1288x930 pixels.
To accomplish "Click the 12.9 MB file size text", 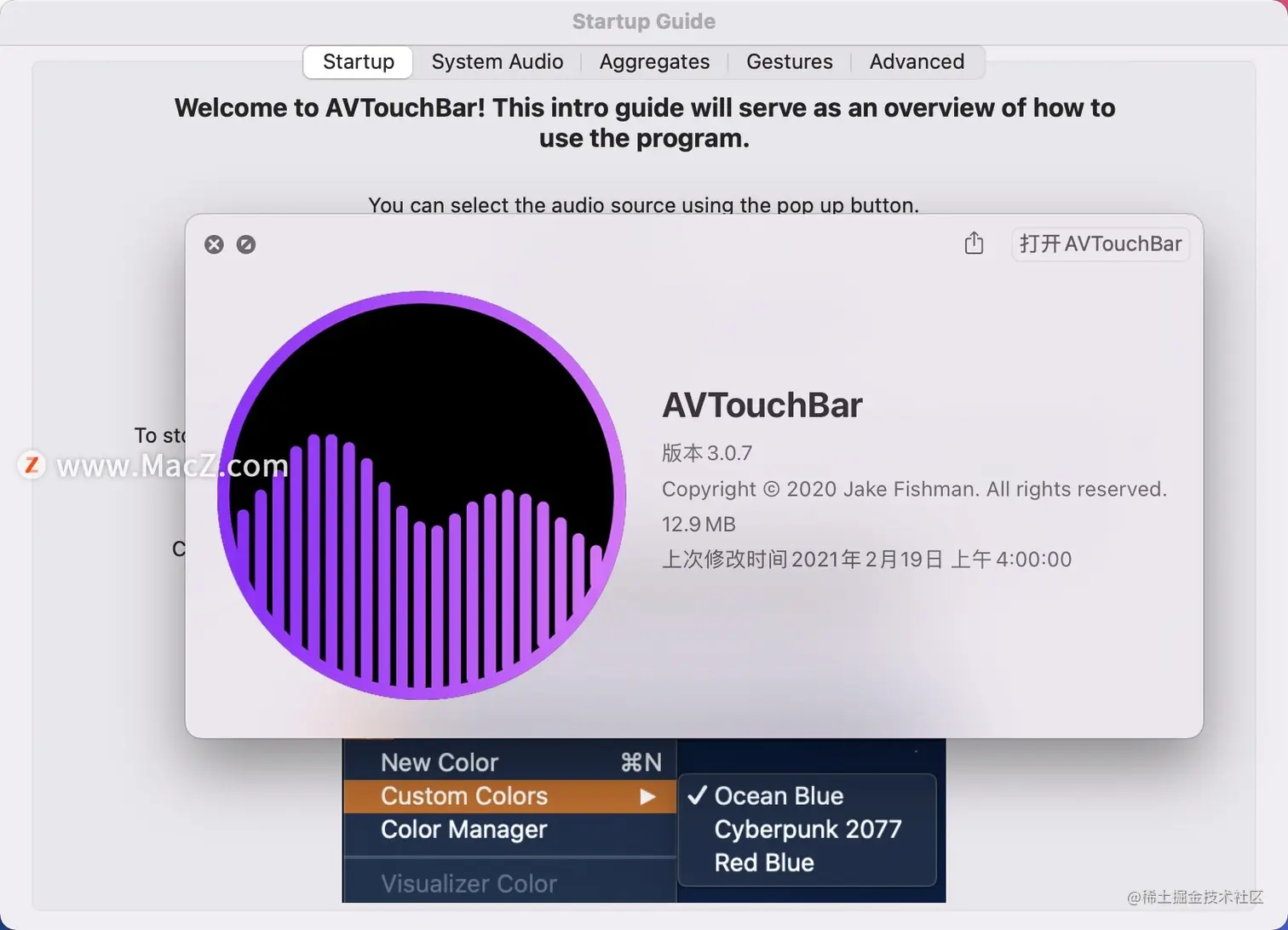I will (699, 525).
